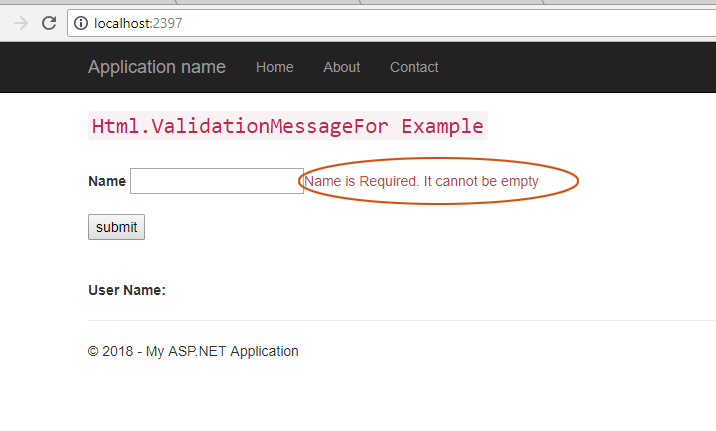Click the bold Name field label
Image resolution: width=716 pixels, height=431 pixels.
(x=106, y=181)
